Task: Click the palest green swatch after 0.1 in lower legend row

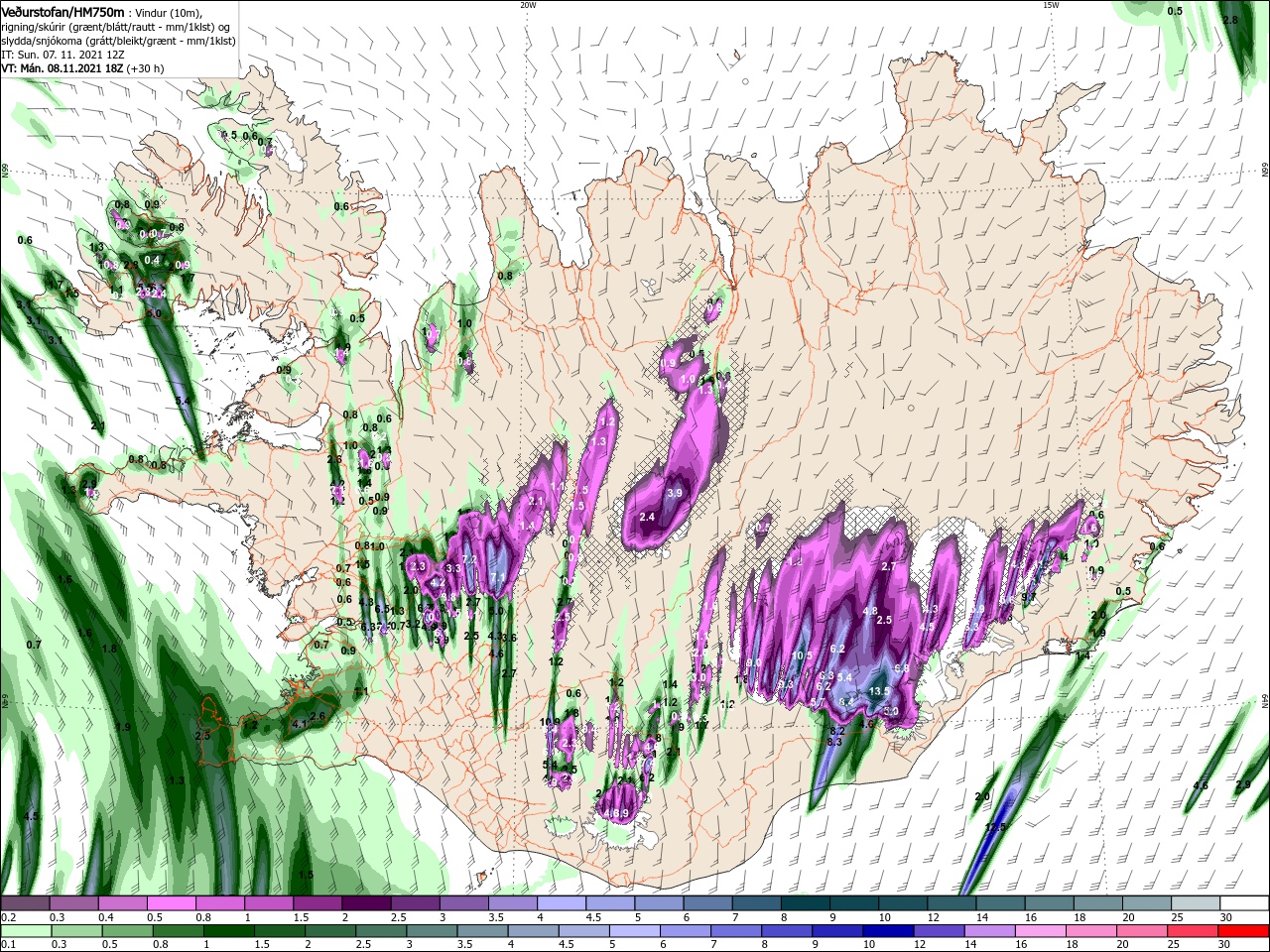Action: 25,931
